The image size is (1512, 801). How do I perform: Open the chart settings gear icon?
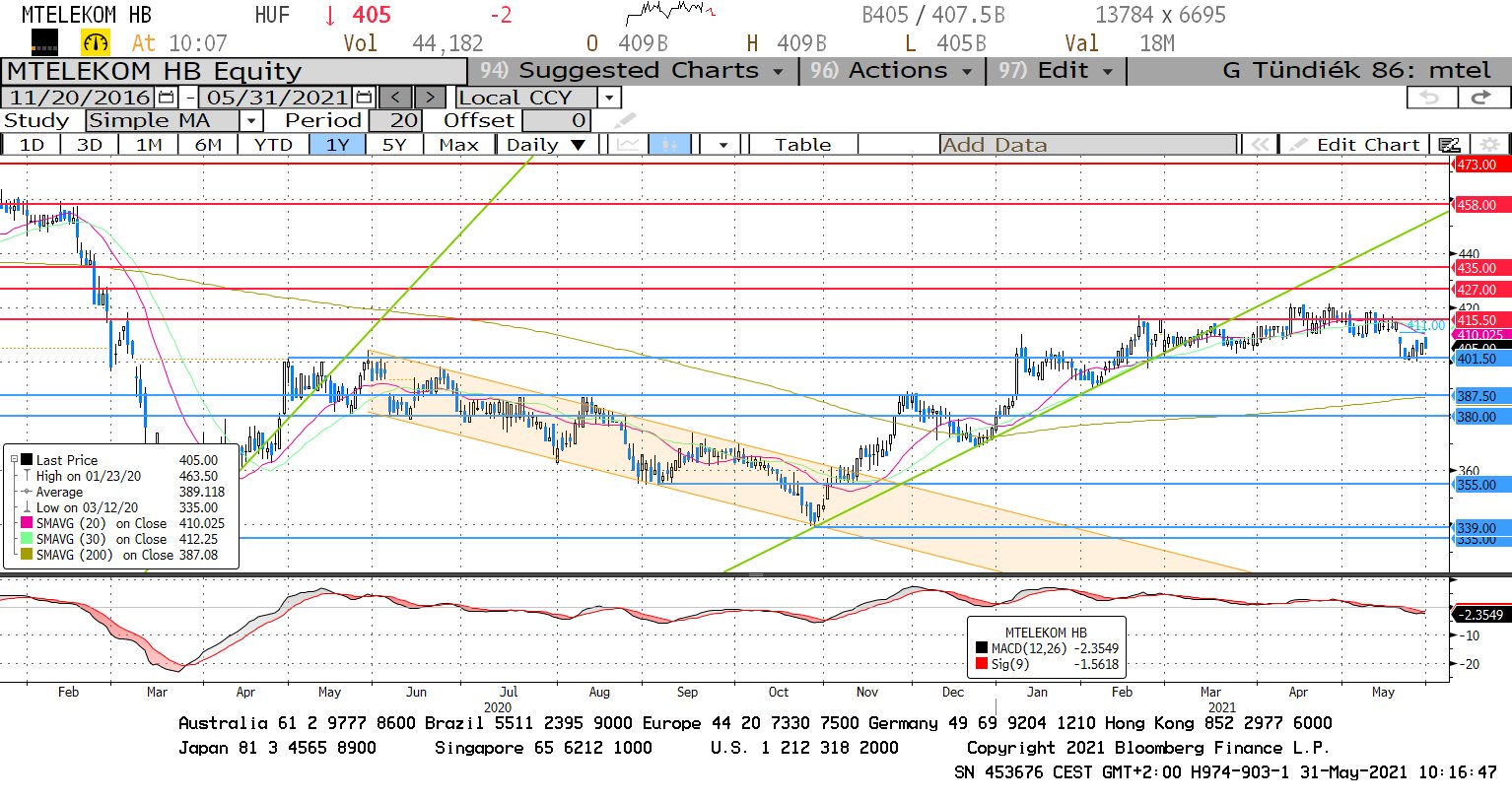[1490, 145]
